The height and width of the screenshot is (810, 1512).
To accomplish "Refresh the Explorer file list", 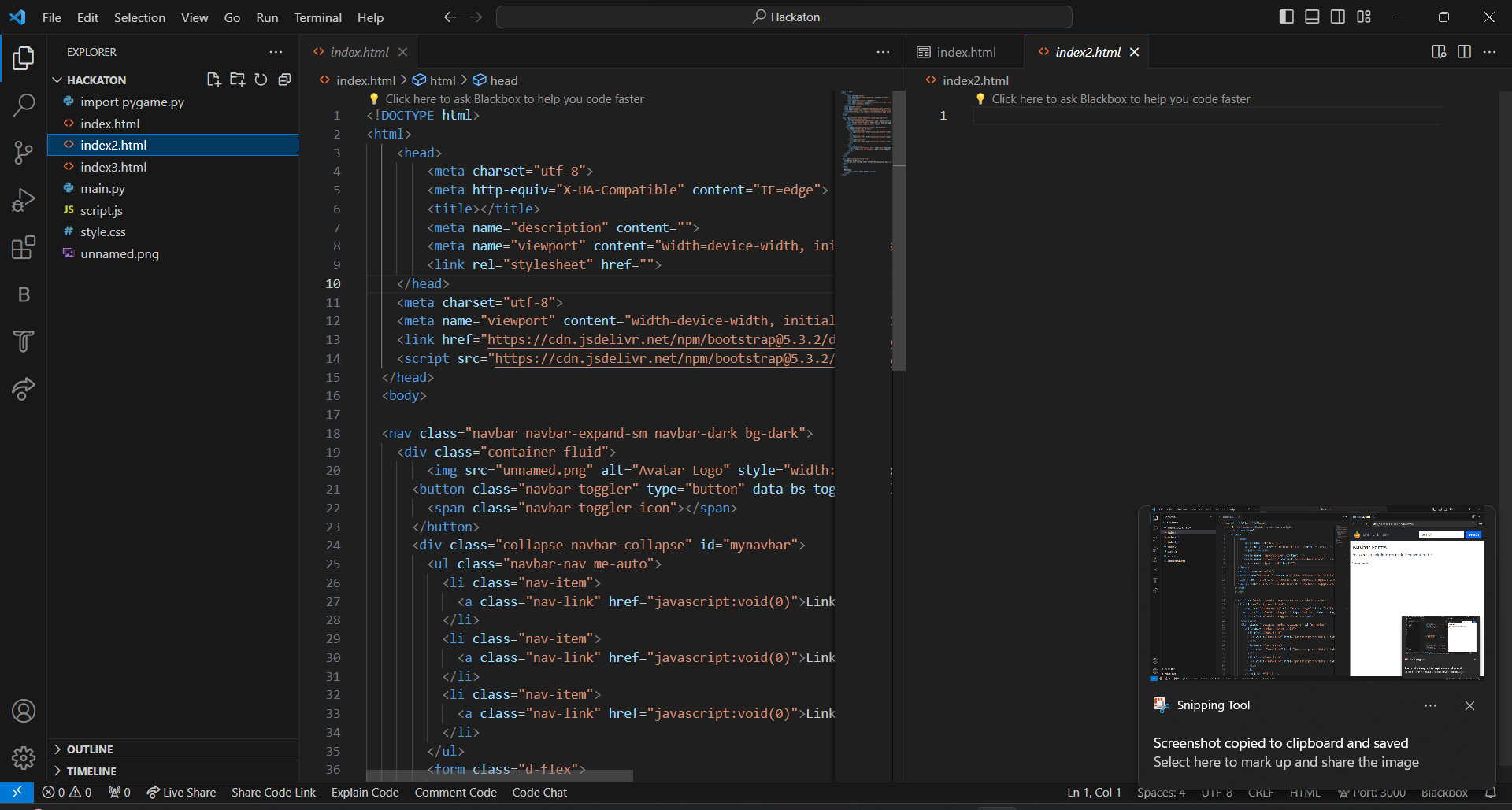I will point(261,80).
